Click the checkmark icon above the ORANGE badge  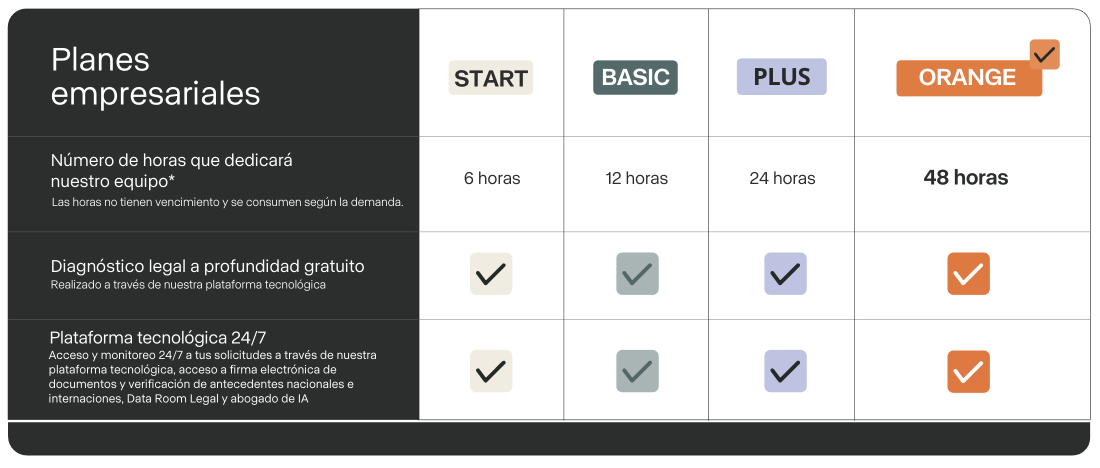(1045, 54)
